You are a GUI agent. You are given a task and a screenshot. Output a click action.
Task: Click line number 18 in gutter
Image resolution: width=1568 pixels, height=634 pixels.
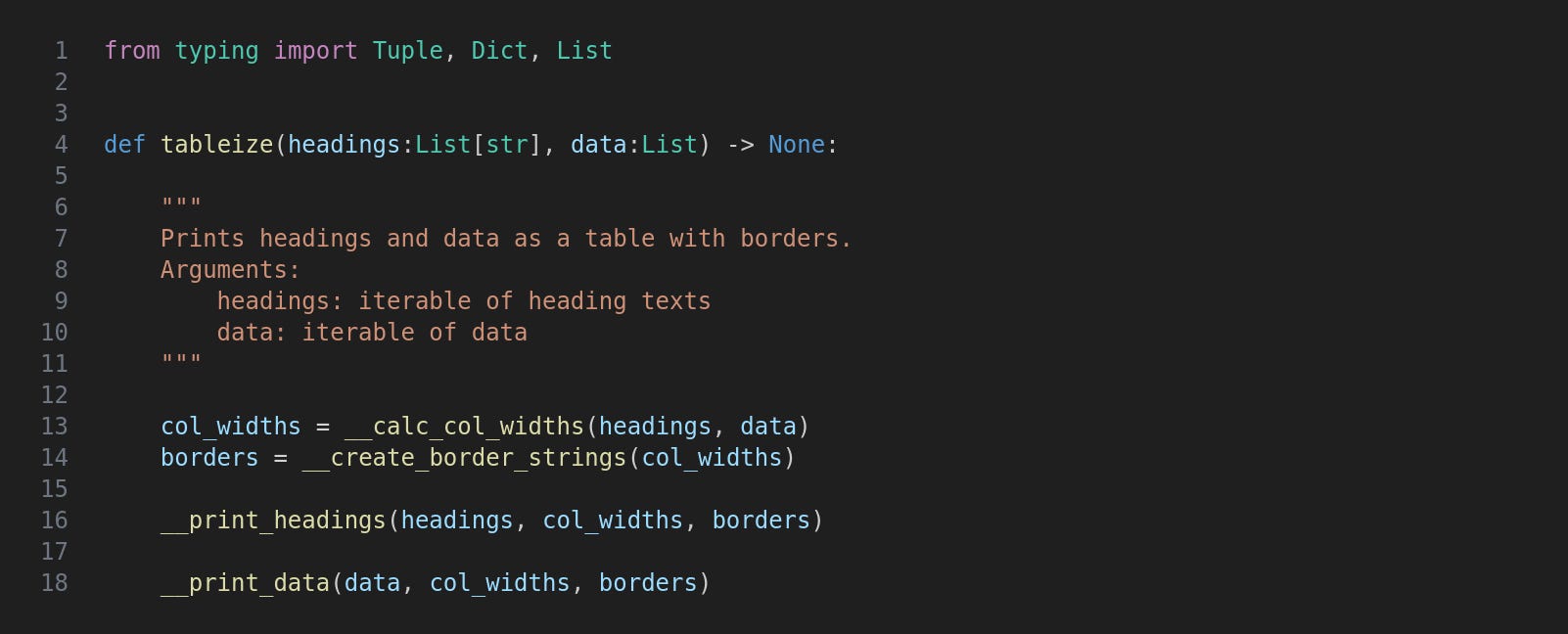pyautogui.click(x=54, y=583)
